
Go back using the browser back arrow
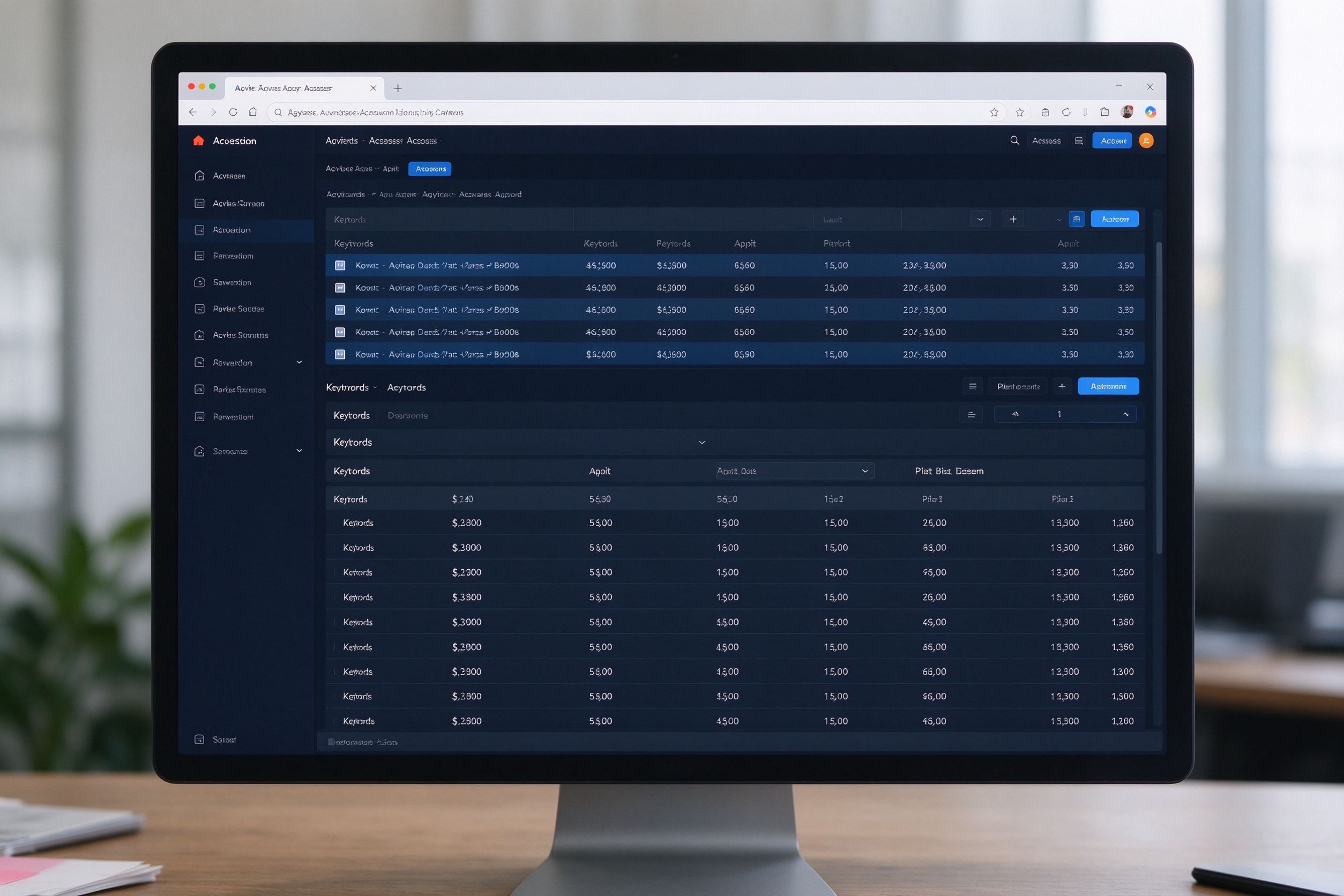point(192,112)
